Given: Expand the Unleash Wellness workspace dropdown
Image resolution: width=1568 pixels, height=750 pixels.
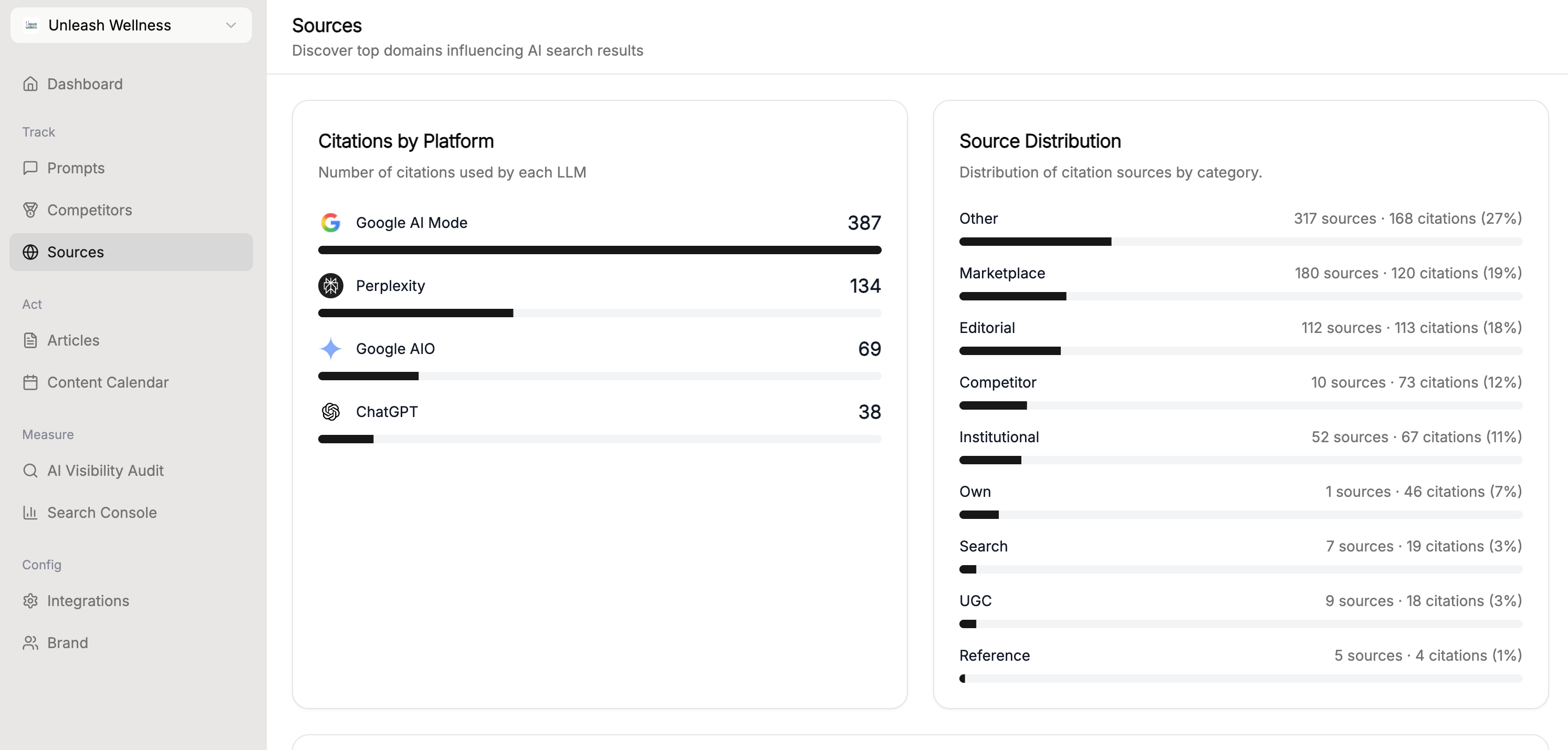Looking at the screenshot, I should pos(131,25).
